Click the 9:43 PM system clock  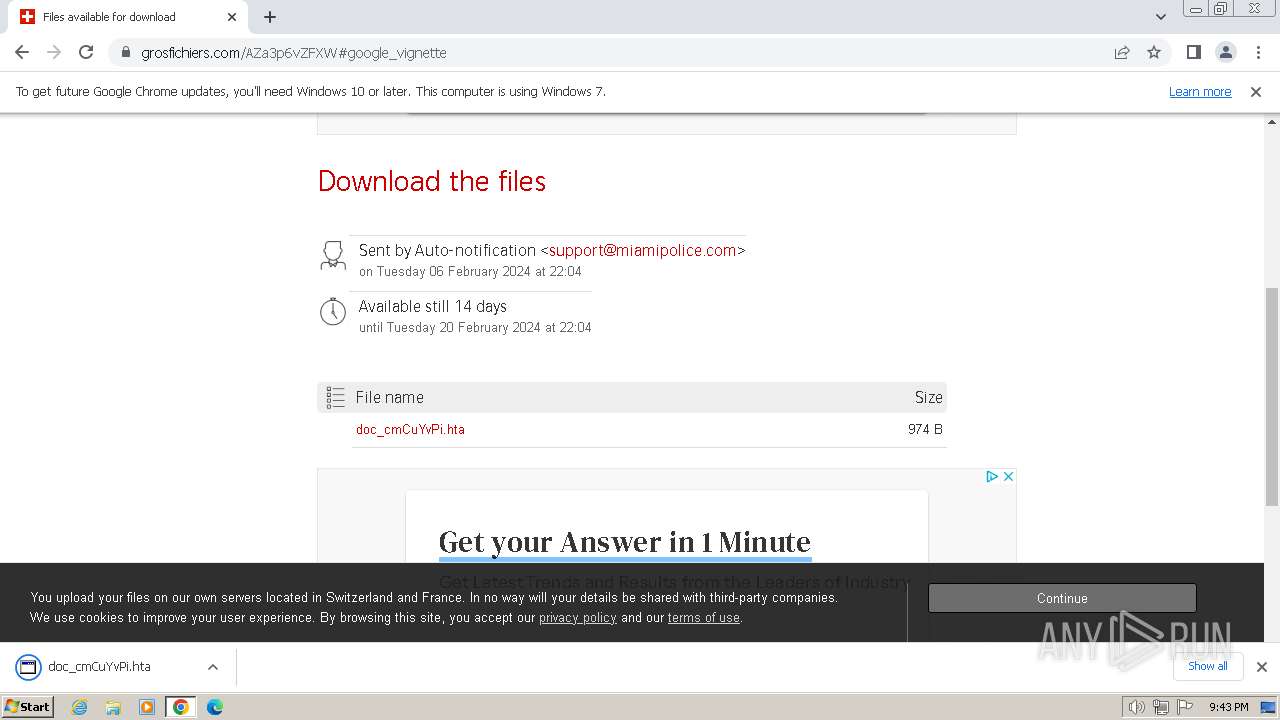point(1228,707)
